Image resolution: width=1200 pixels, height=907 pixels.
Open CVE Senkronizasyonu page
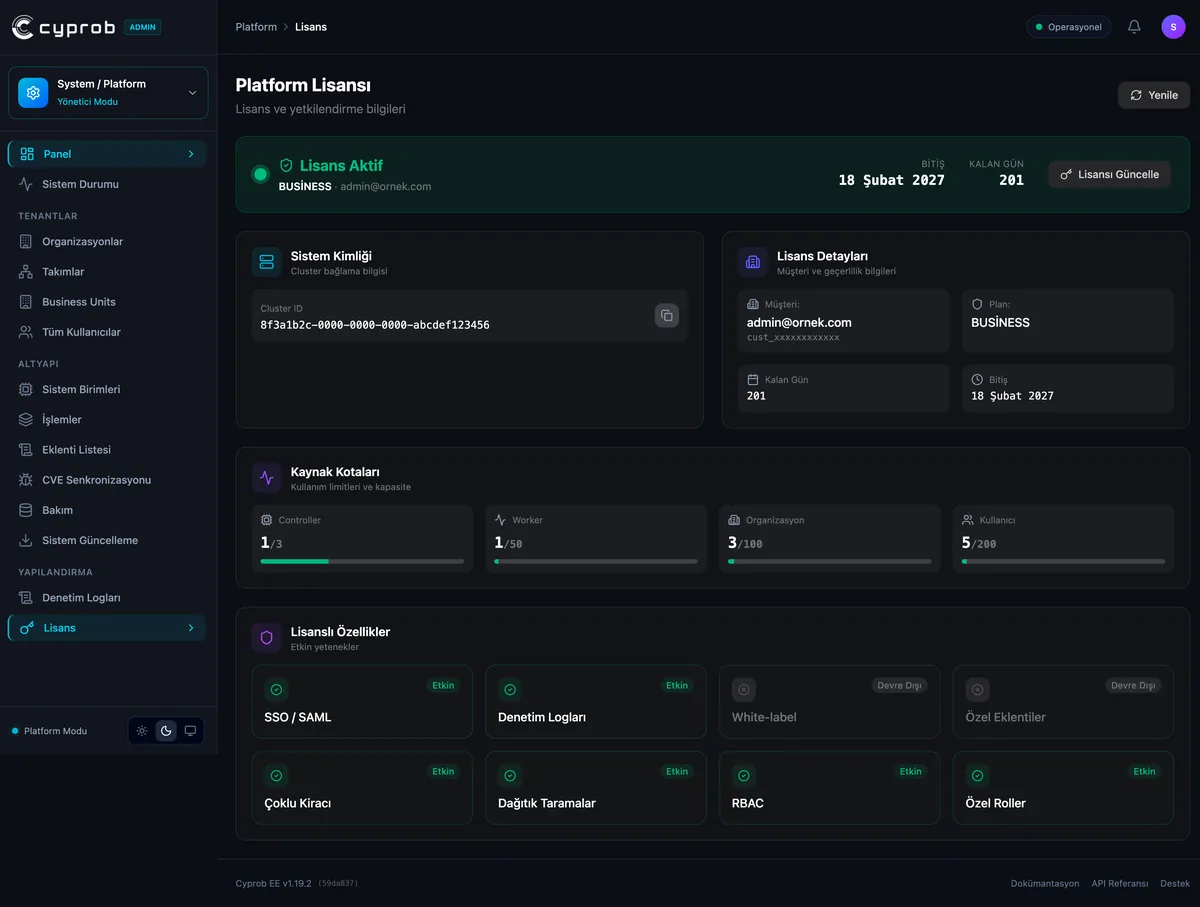point(108,480)
